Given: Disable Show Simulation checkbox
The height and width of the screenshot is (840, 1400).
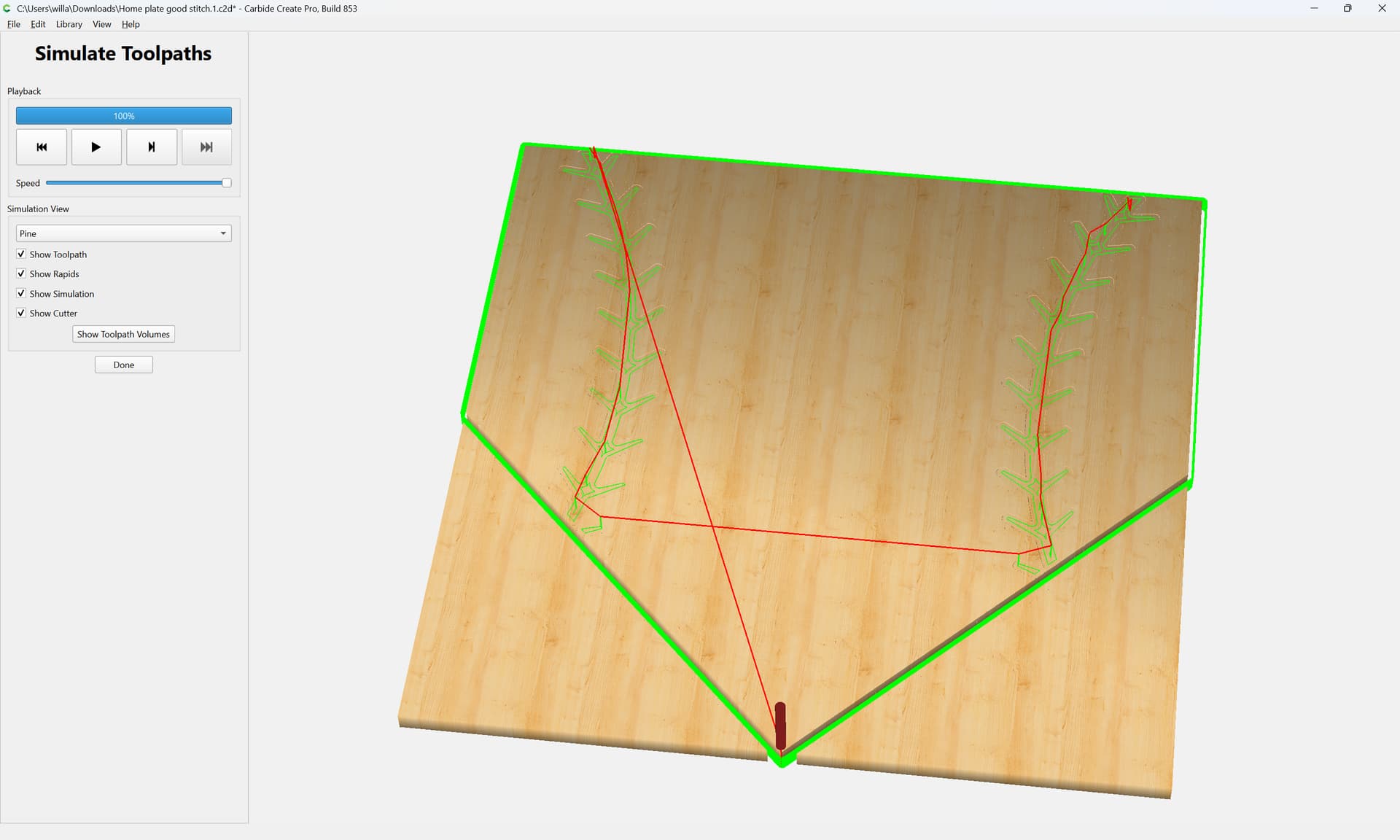Looking at the screenshot, I should 21,293.
